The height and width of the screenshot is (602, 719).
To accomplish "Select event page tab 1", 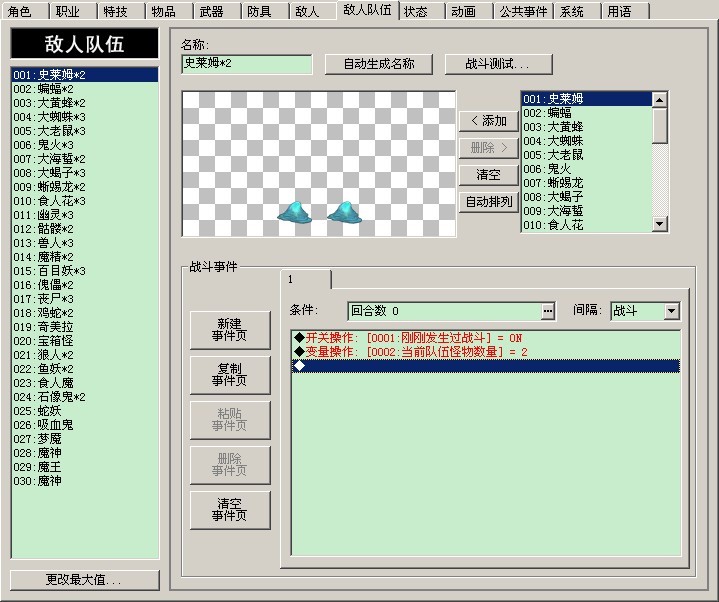I will pos(306,279).
